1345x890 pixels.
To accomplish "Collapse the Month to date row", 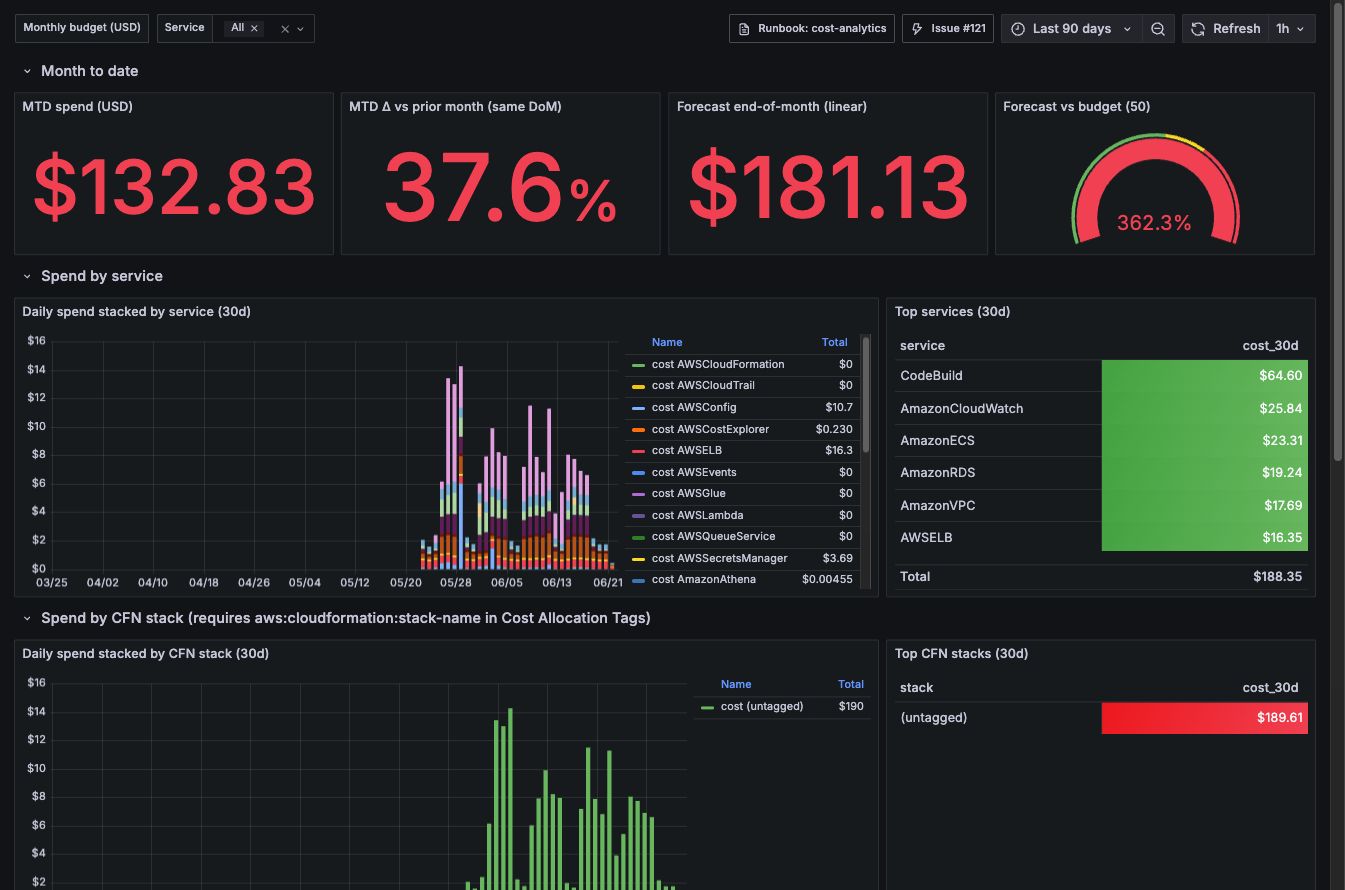I will pos(28,71).
